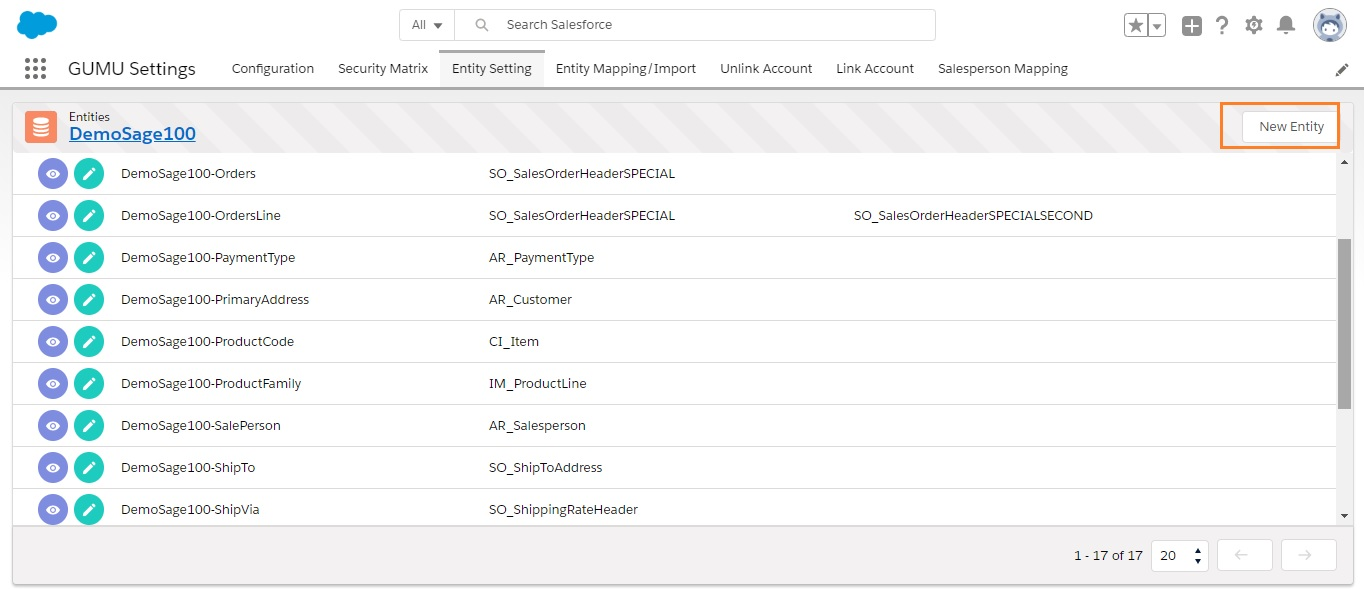The height and width of the screenshot is (589, 1364).
Task: Open the Security Matrix tab
Action: click(383, 69)
